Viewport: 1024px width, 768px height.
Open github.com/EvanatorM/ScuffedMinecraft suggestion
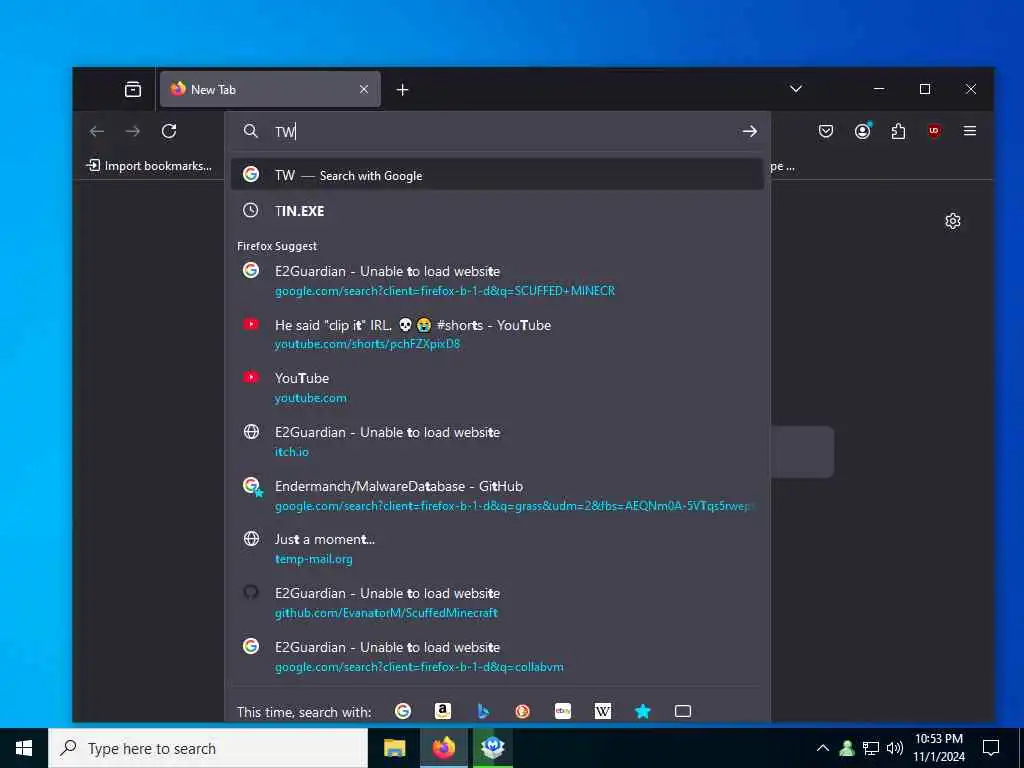tap(497, 602)
